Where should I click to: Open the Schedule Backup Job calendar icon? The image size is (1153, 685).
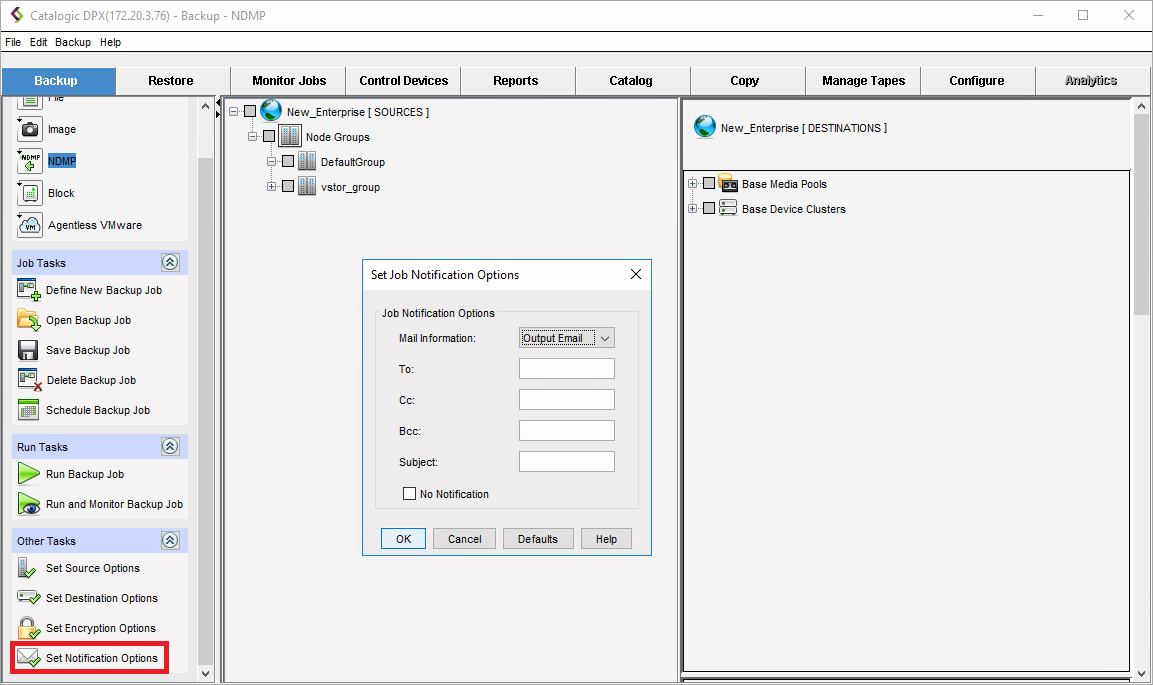pos(29,410)
